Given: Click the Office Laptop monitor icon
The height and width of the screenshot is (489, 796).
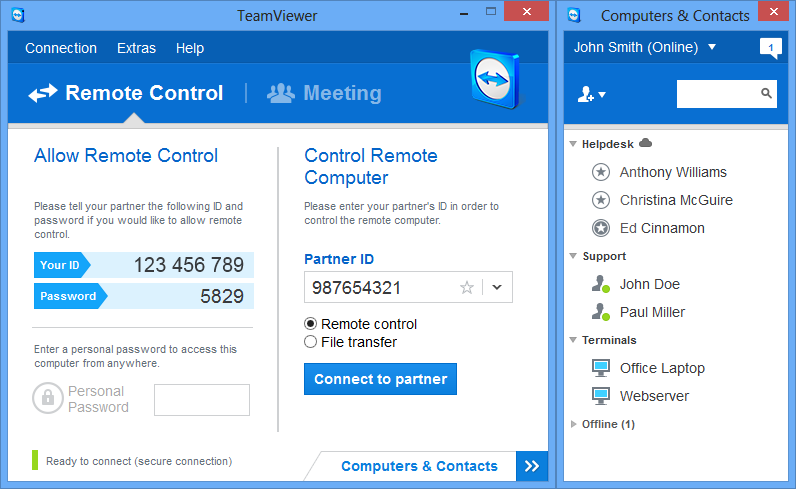Looking at the screenshot, I should pyautogui.click(x=601, y=368).
